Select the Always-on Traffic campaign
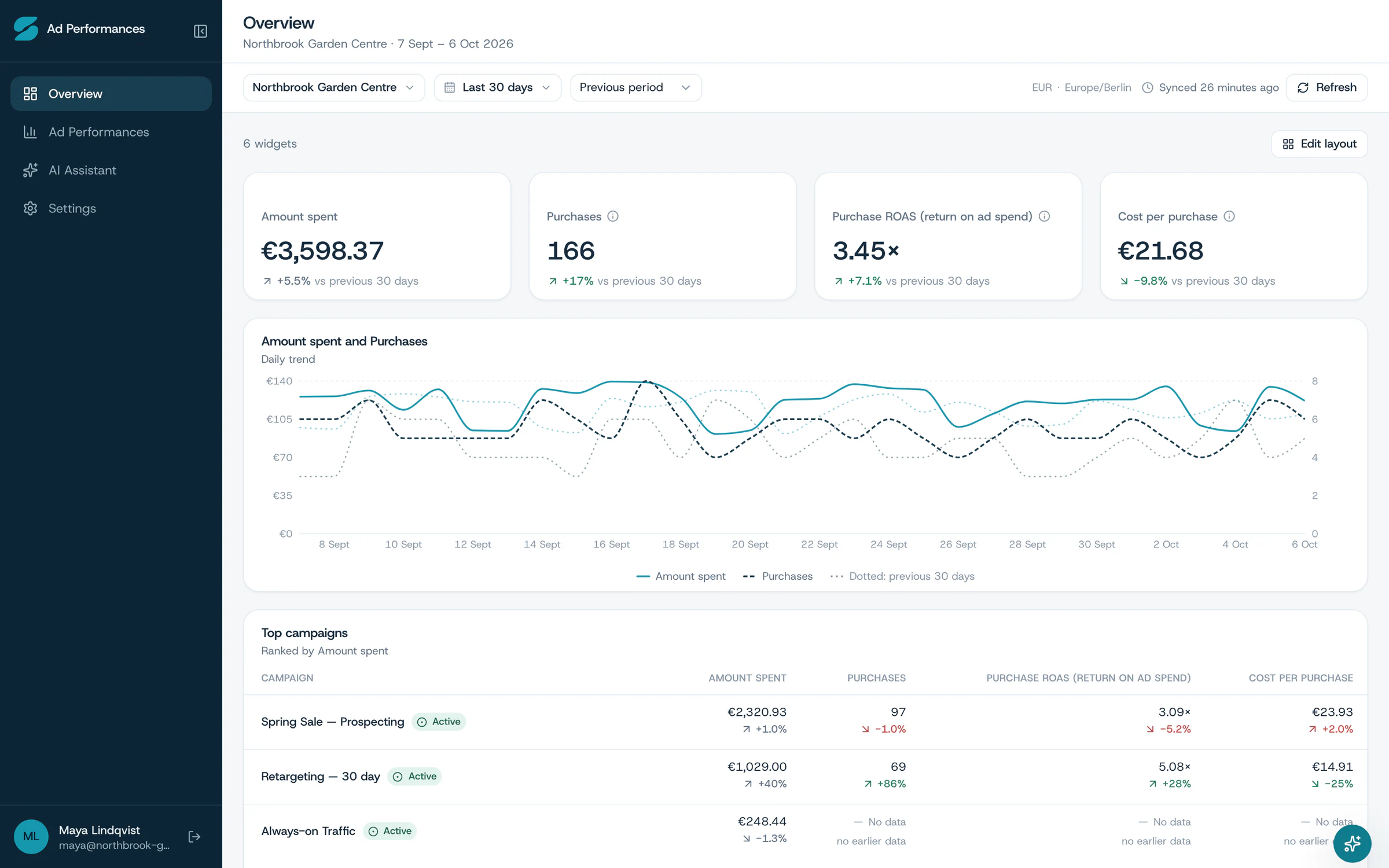 coord(308,831)
